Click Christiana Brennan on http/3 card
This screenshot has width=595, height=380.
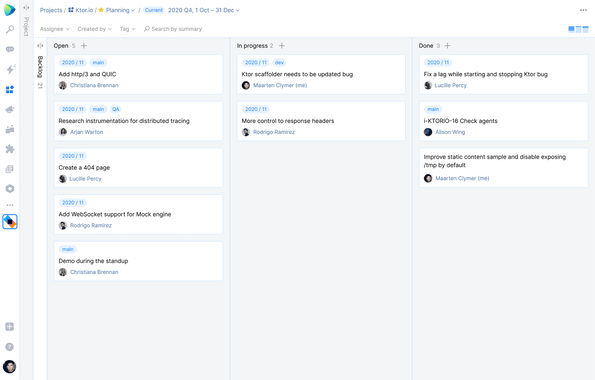click(x=94, y=85)
